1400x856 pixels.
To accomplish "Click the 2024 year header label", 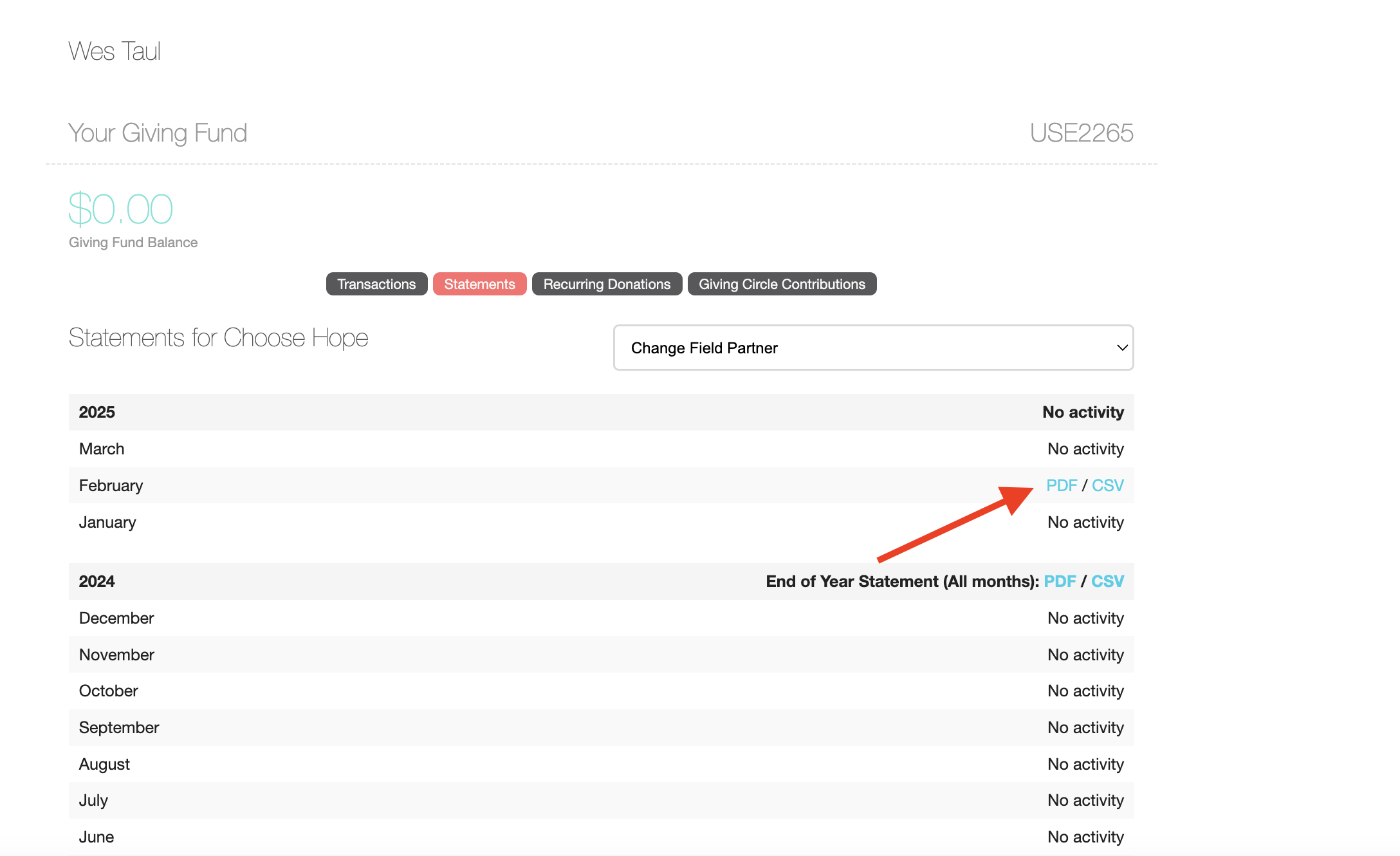I will coord(97,581).
